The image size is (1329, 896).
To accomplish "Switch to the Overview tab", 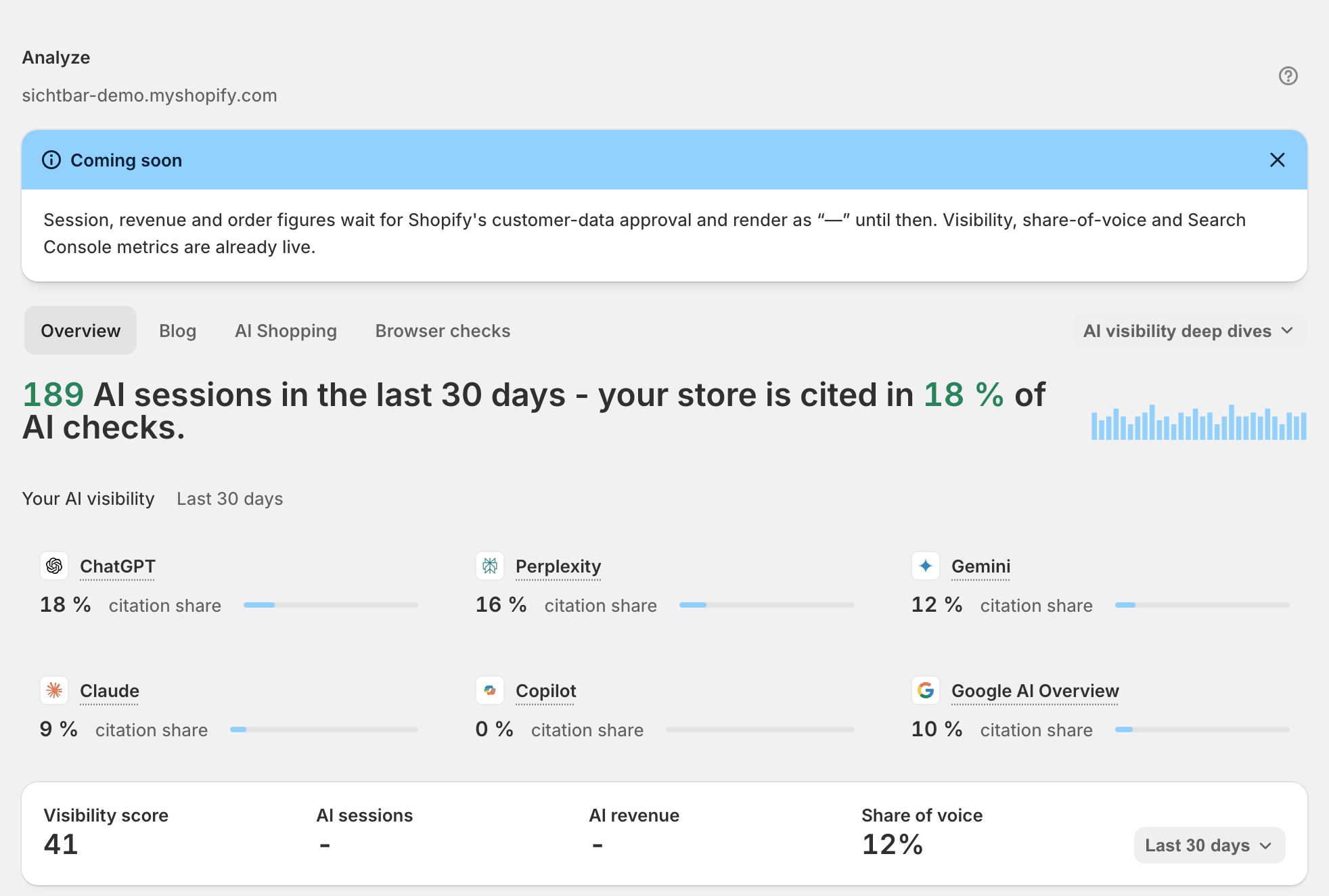I will coord(81,330).
